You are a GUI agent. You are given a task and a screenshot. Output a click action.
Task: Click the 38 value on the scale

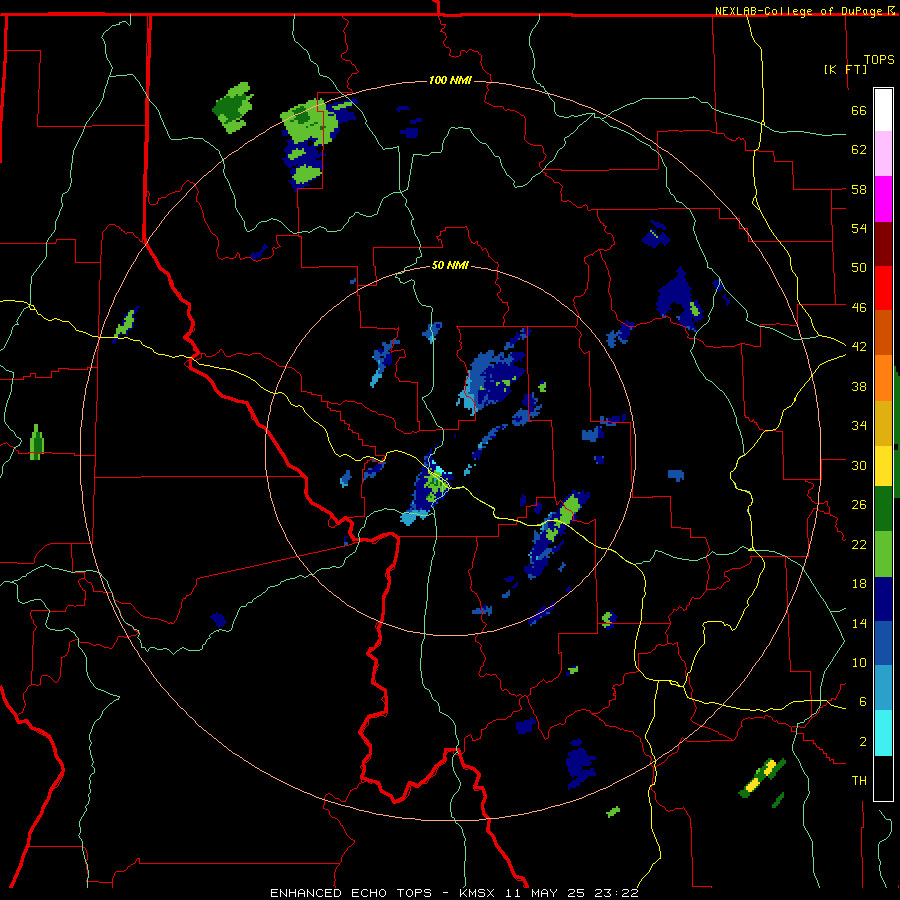859,386
